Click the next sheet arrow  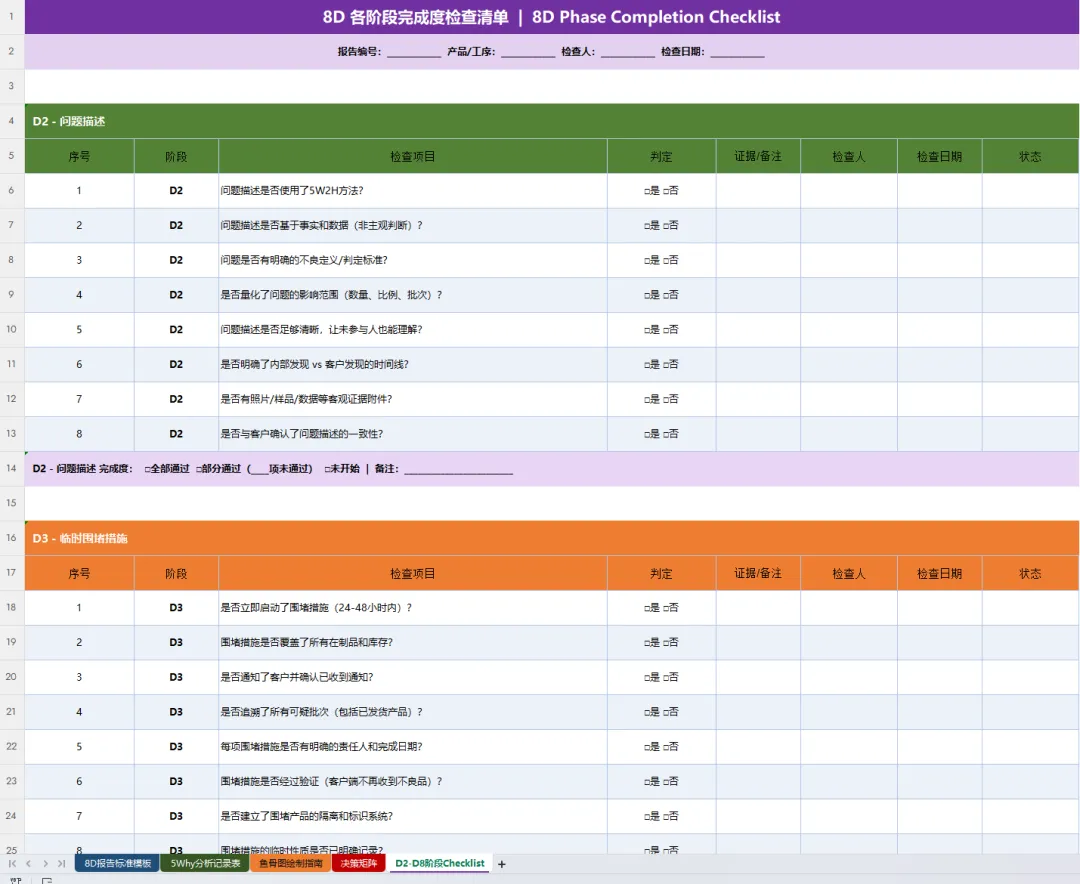pos(45,863)
